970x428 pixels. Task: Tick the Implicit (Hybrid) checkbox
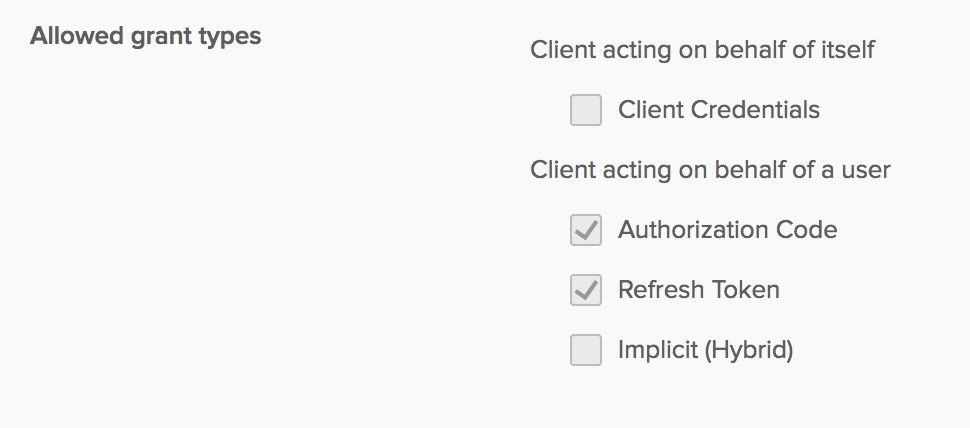[x=586, y=350]
